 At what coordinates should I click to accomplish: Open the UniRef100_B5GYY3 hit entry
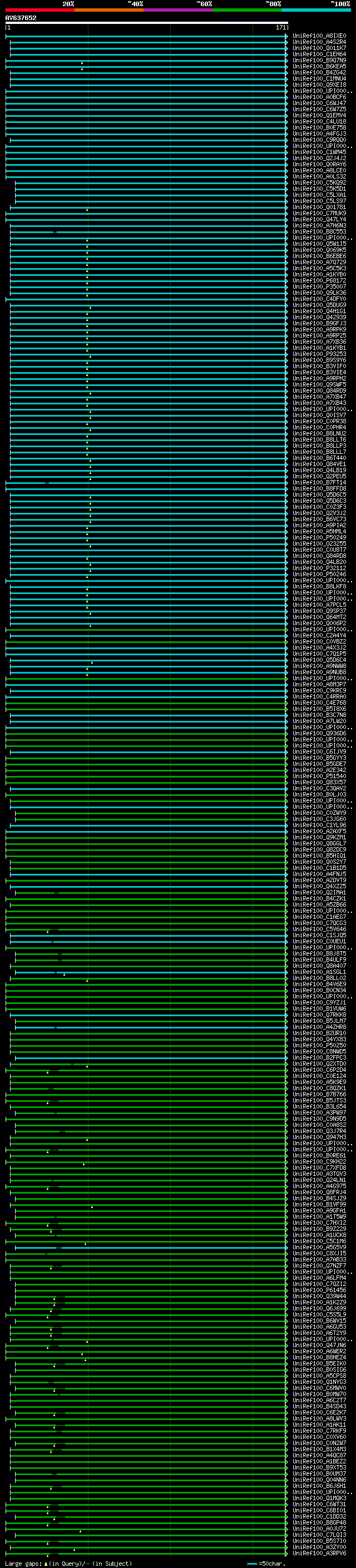tap(319, 758)
